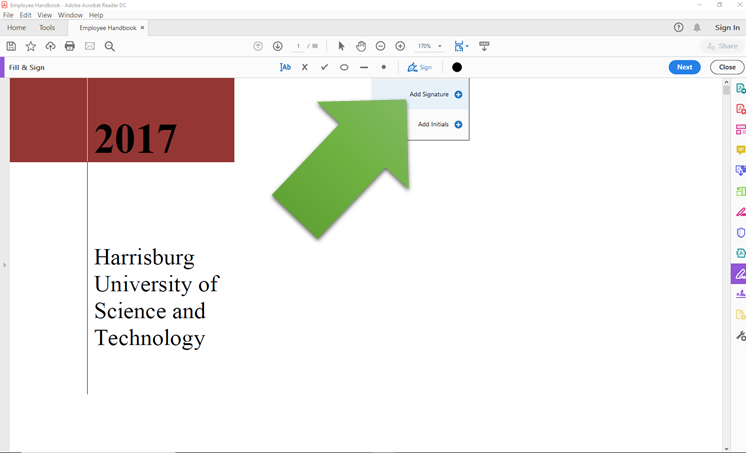
Task: Print the document using printer icon
Action: pyautogui.click(x=70, y=46)
